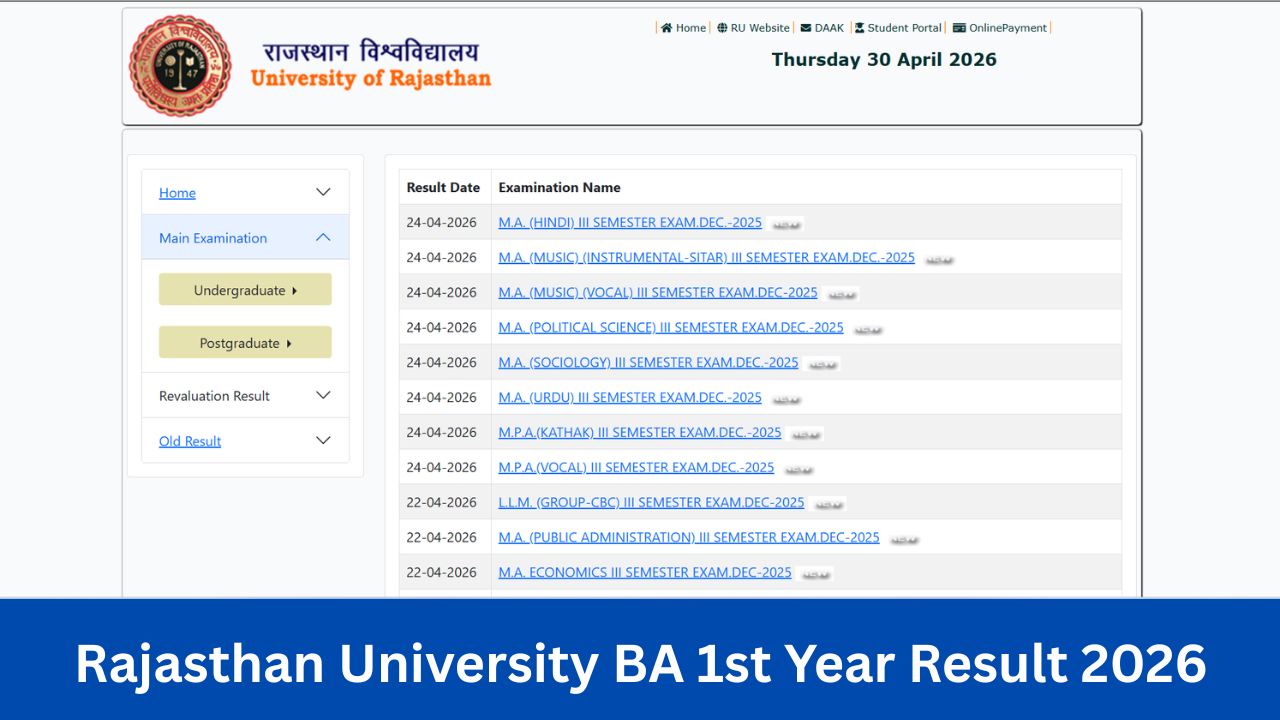Open M.A. (PUBLIC ADMINISTRATION) III Semester result
The image size is (1280, 720).
pyautogui.click(x=689, y=537)
